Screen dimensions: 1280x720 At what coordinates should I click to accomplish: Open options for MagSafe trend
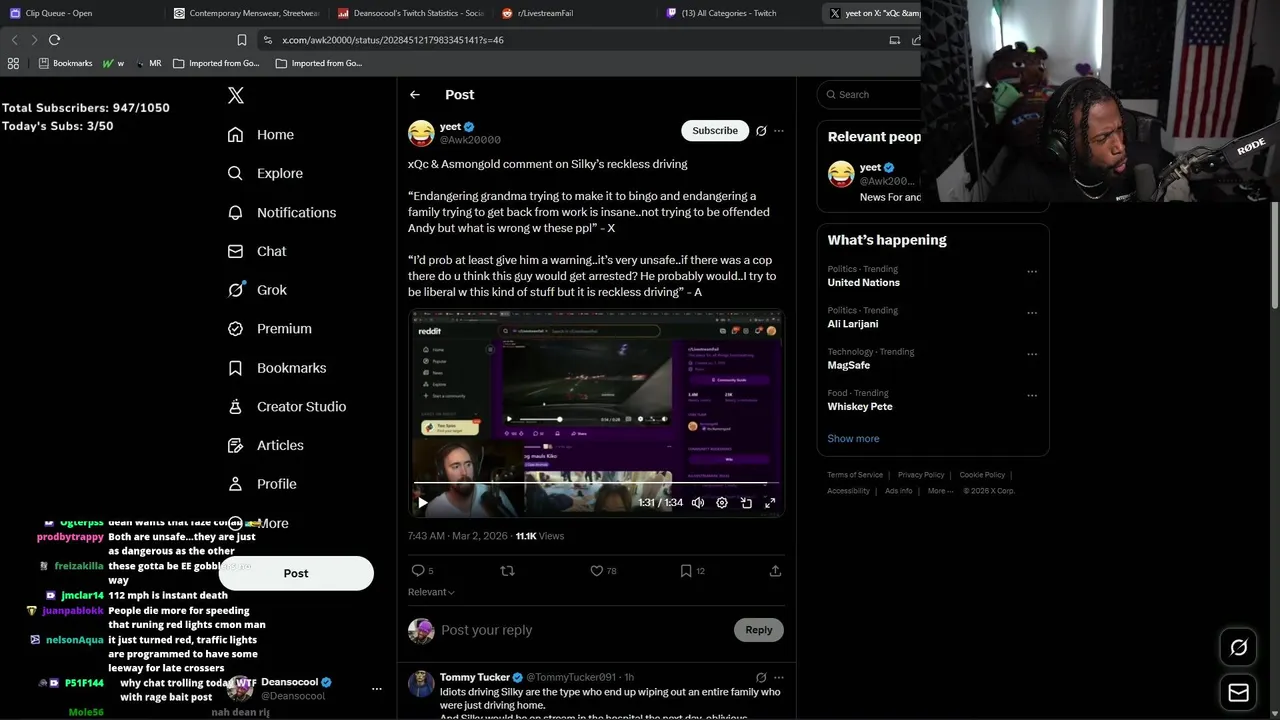tap(1032, 354)
